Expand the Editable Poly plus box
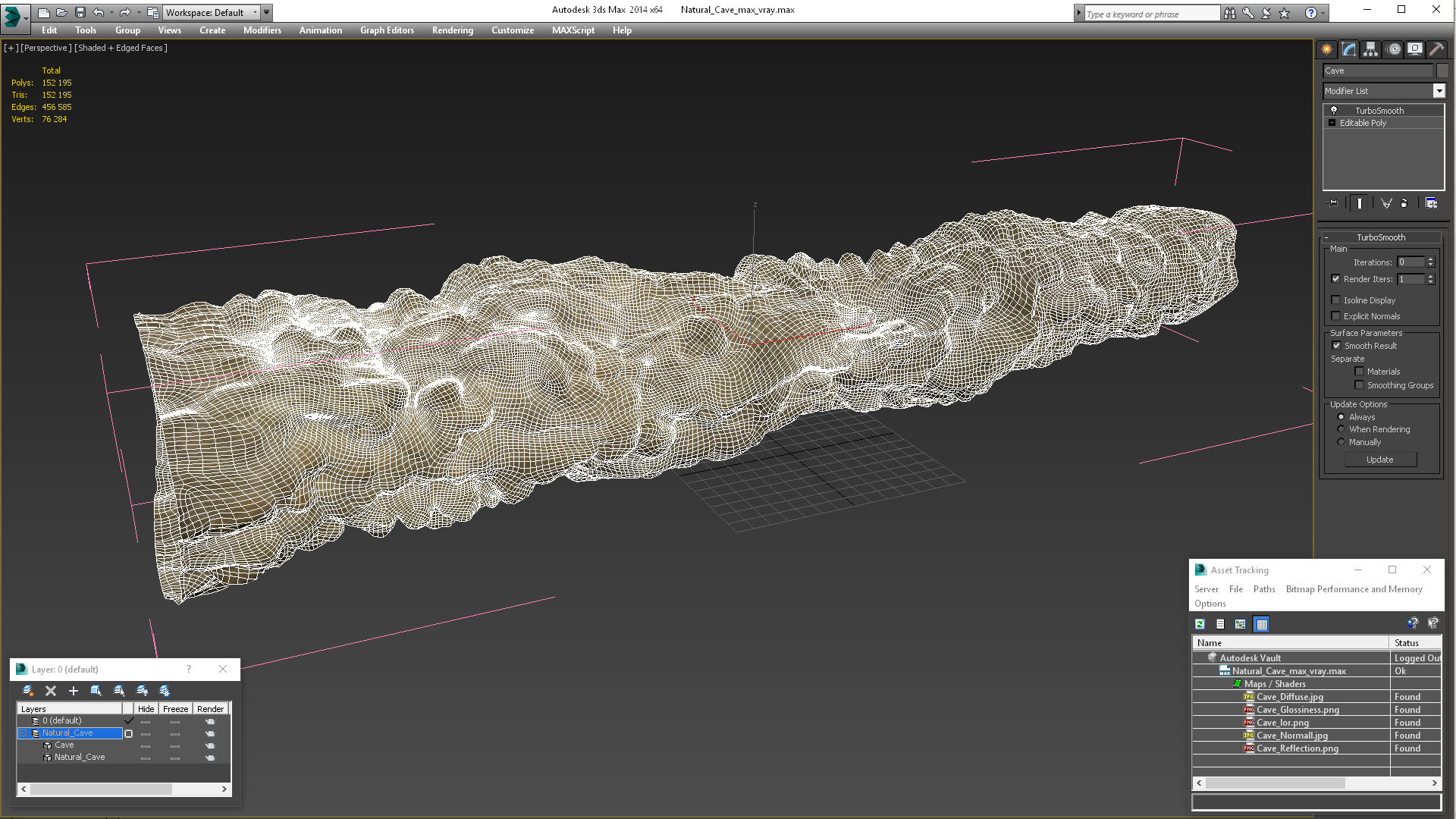This screenshot has height=819, width=1456. point(1332,123)
